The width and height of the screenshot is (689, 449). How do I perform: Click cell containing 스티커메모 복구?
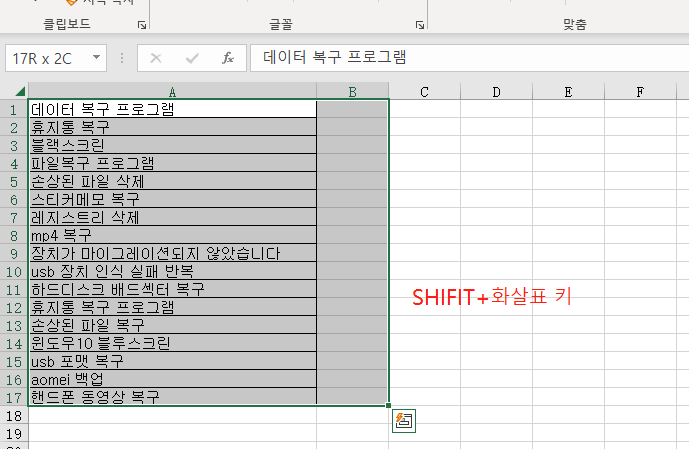[172, 199]
